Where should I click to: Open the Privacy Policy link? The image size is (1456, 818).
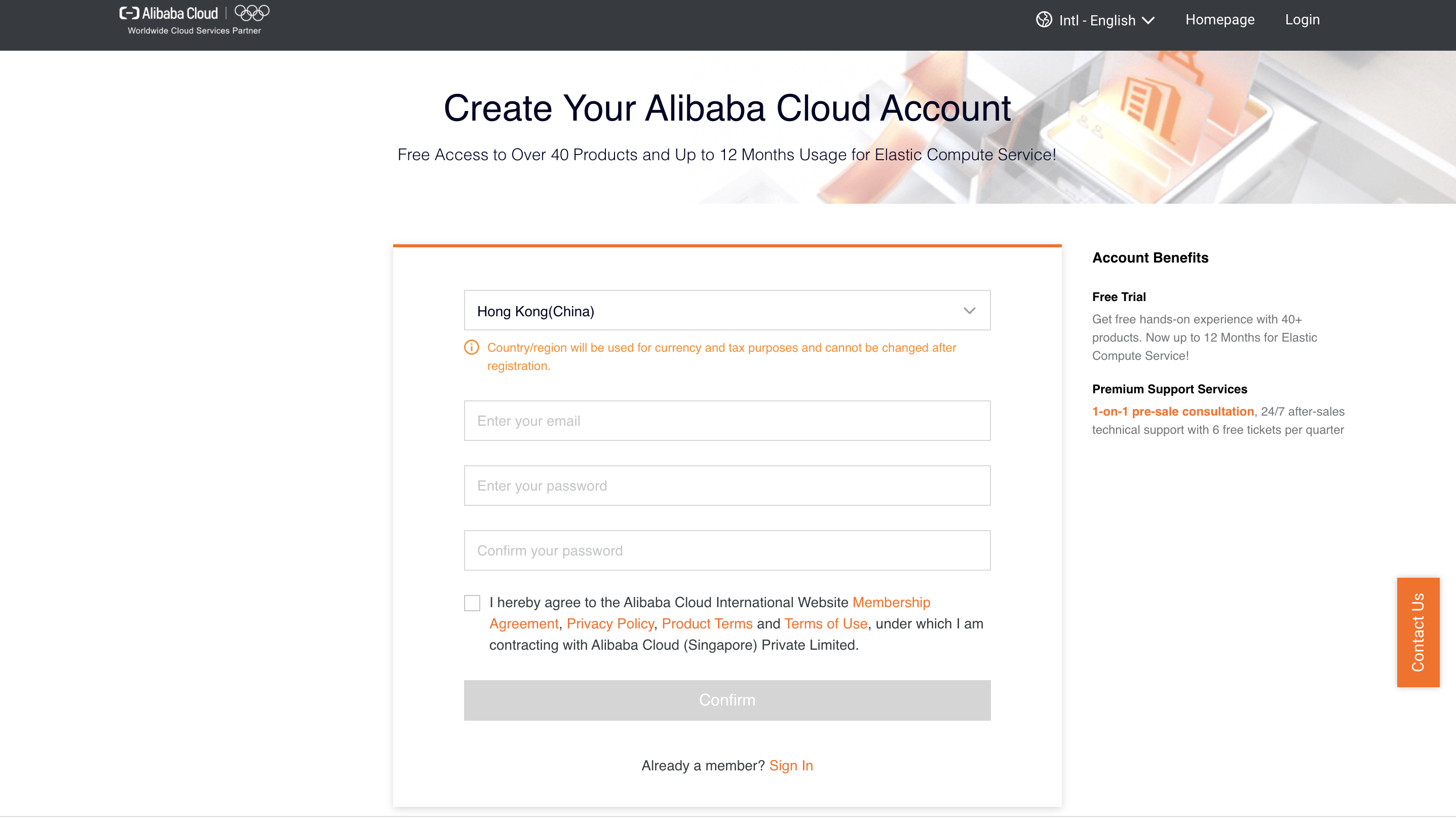610,623
